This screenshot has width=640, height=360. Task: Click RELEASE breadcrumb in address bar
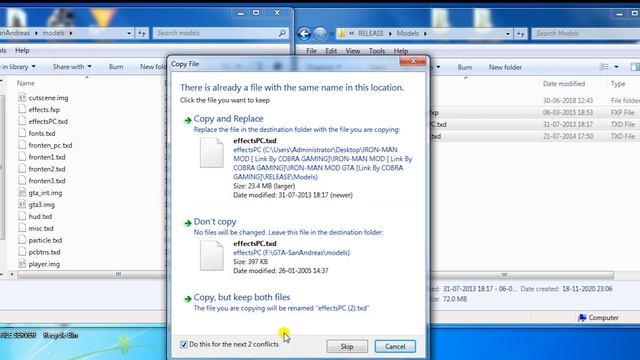point(371,33)
